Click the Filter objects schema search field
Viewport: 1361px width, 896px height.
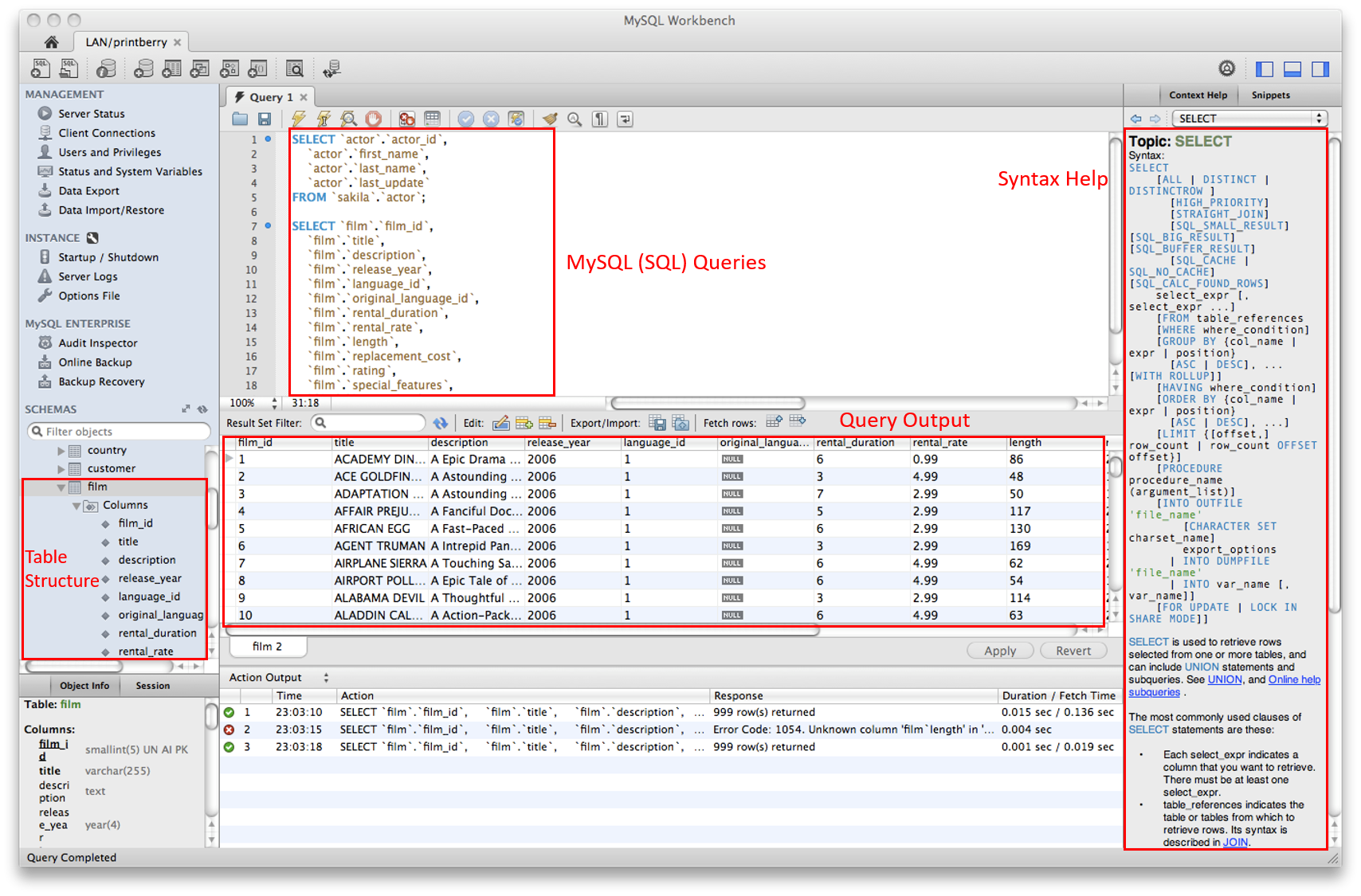click(x=119, y=432)
